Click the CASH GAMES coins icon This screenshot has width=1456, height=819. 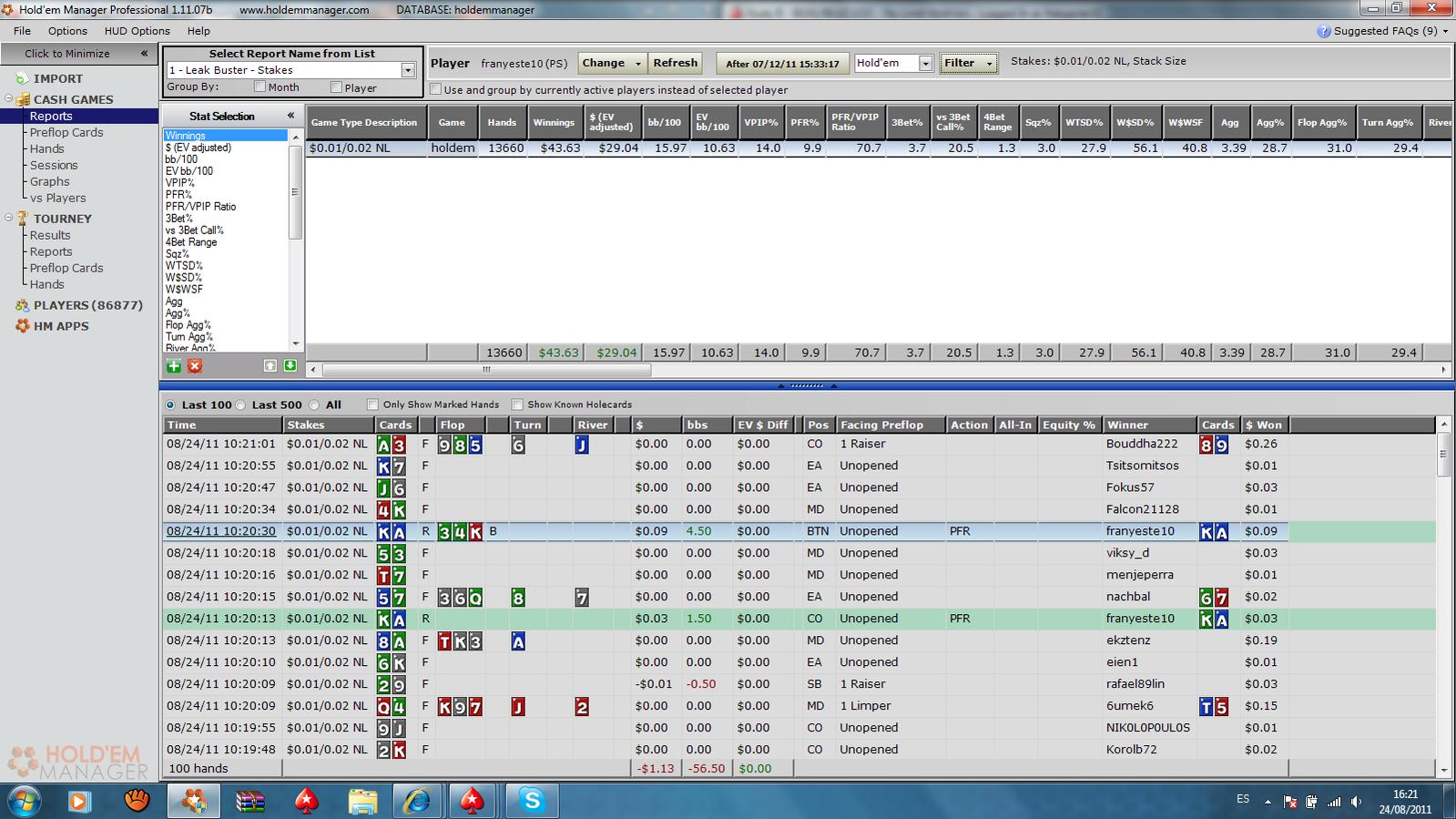point(24,99)
